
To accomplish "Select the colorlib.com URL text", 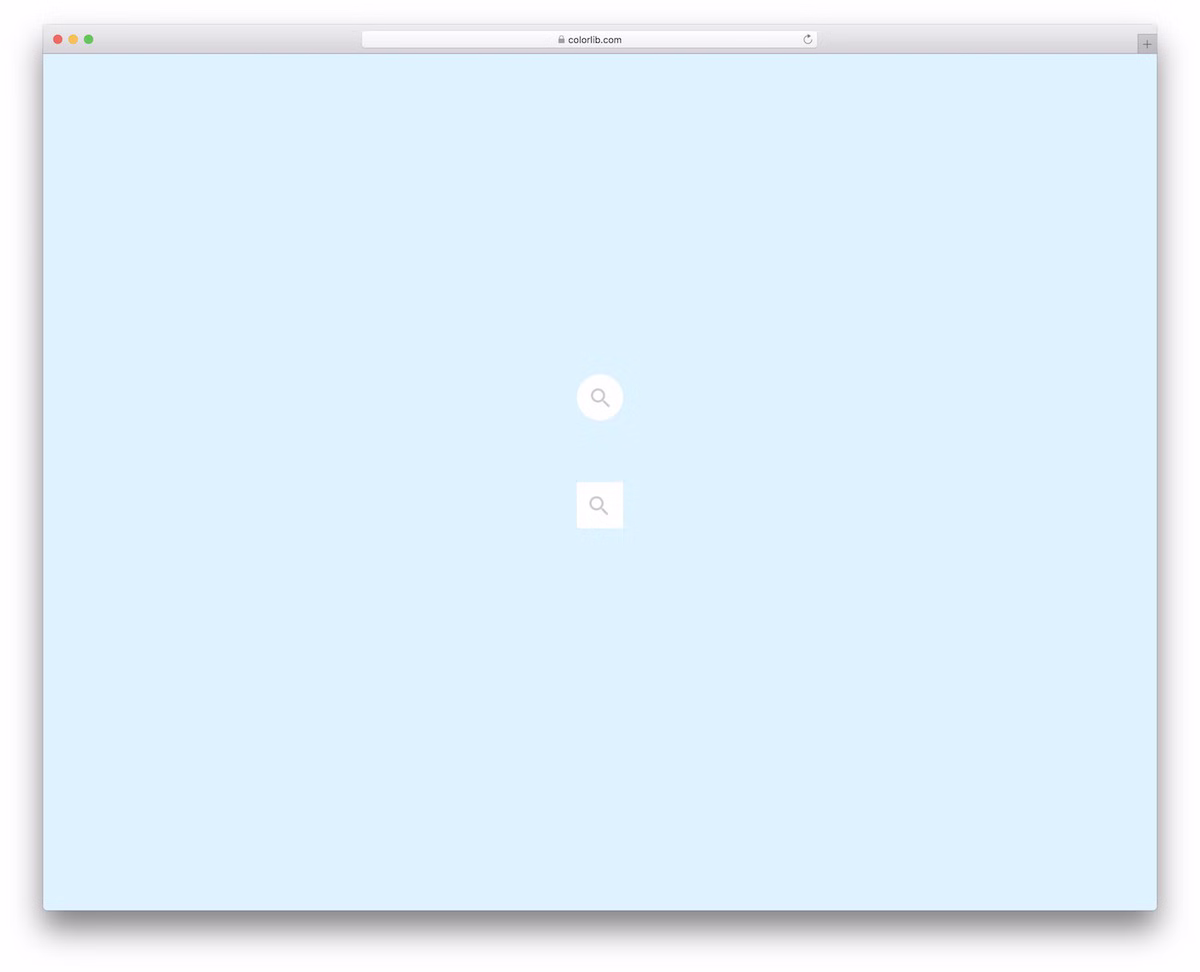I will click(x=595, y=40).
